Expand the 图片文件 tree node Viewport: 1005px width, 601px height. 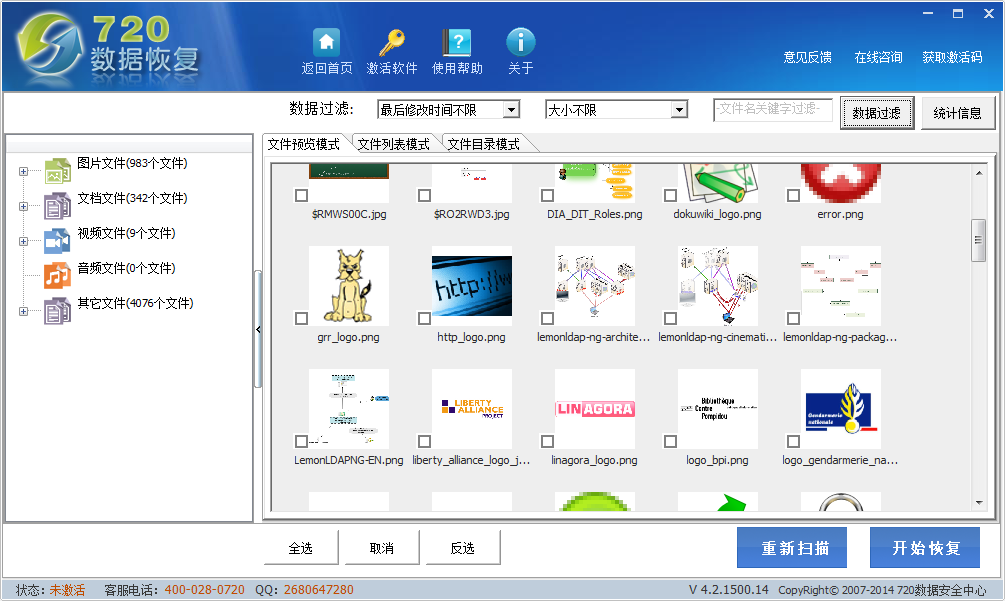tap(23, 172)
